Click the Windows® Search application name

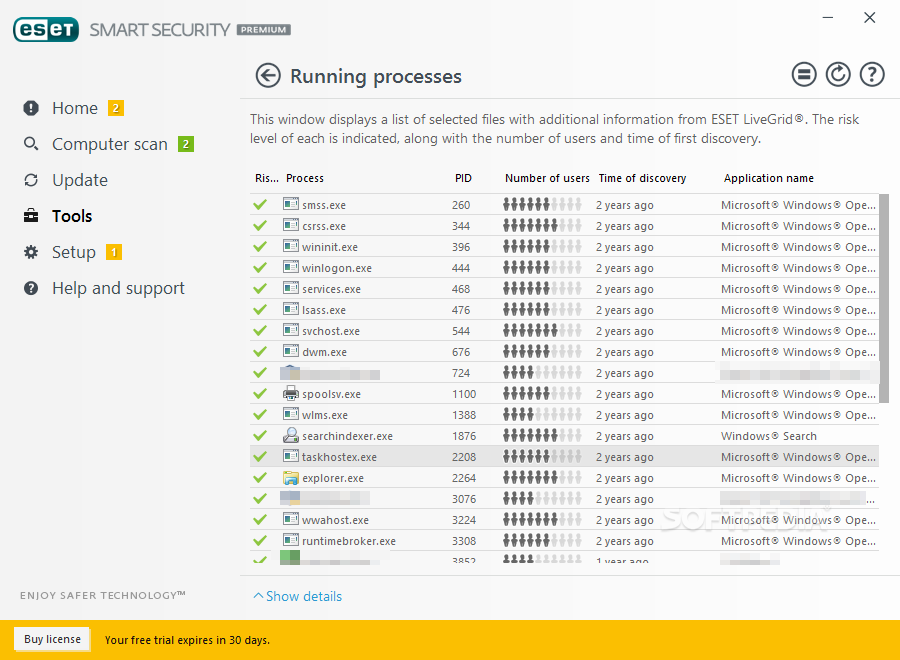[x=769, y=436]
